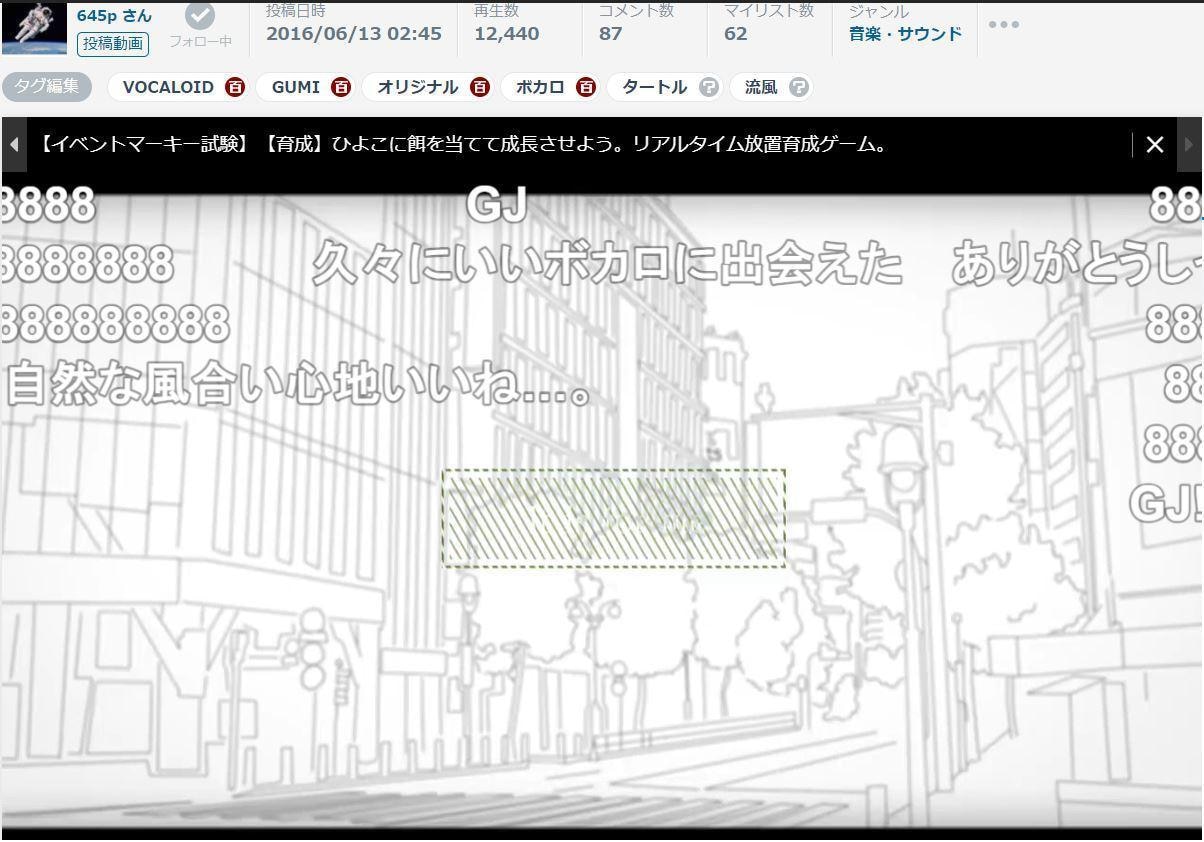Select the ボカロ tag
The image size is (1204, 842).
coord(540,87)
